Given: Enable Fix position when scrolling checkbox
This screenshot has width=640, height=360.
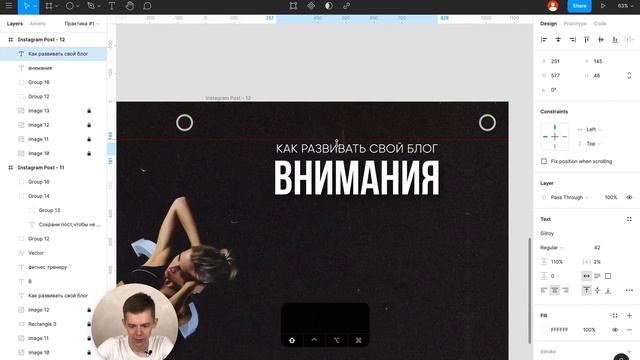Looking at the screenshot, I should 544,161.
